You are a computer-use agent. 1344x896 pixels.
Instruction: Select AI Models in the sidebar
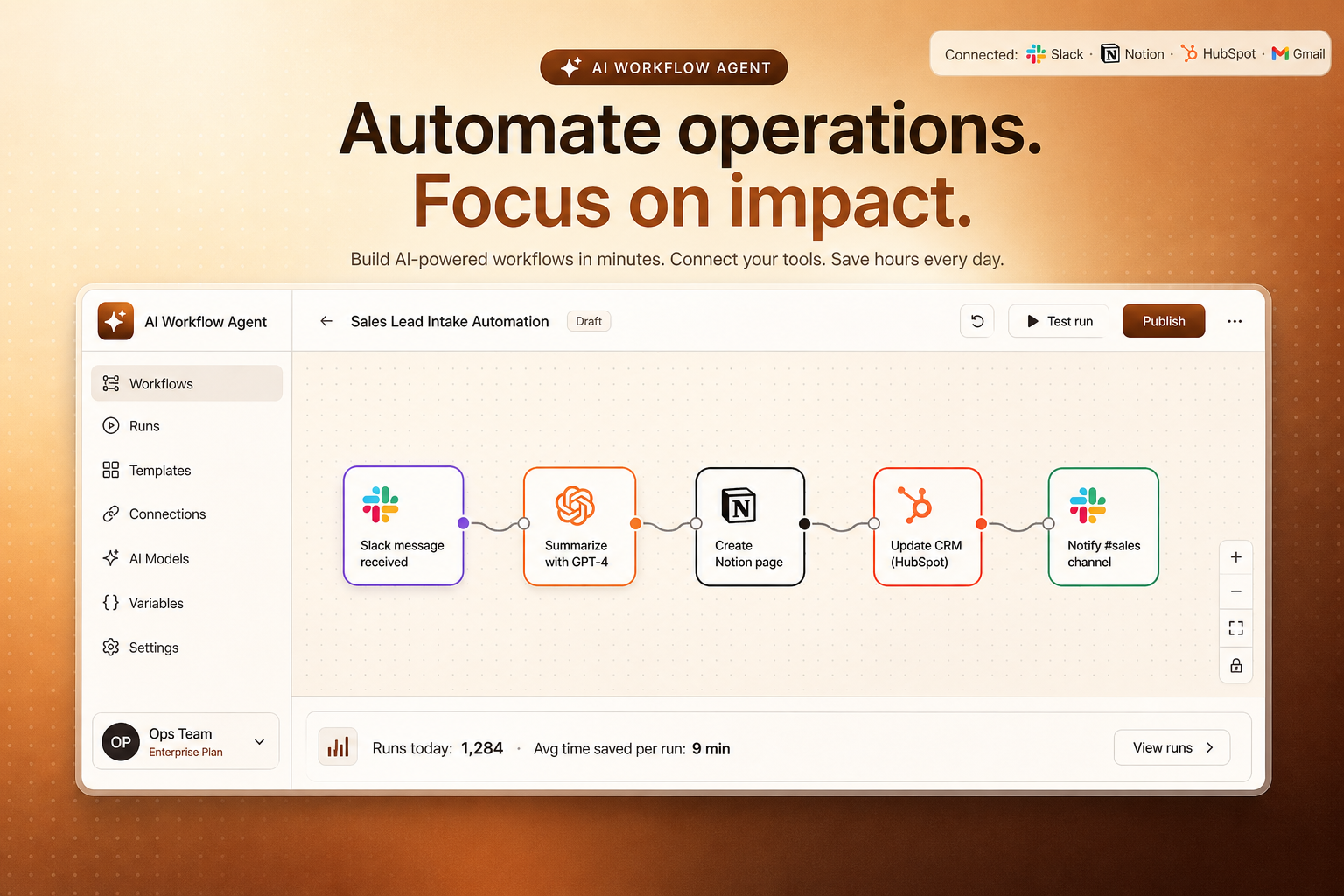[186, 558]
